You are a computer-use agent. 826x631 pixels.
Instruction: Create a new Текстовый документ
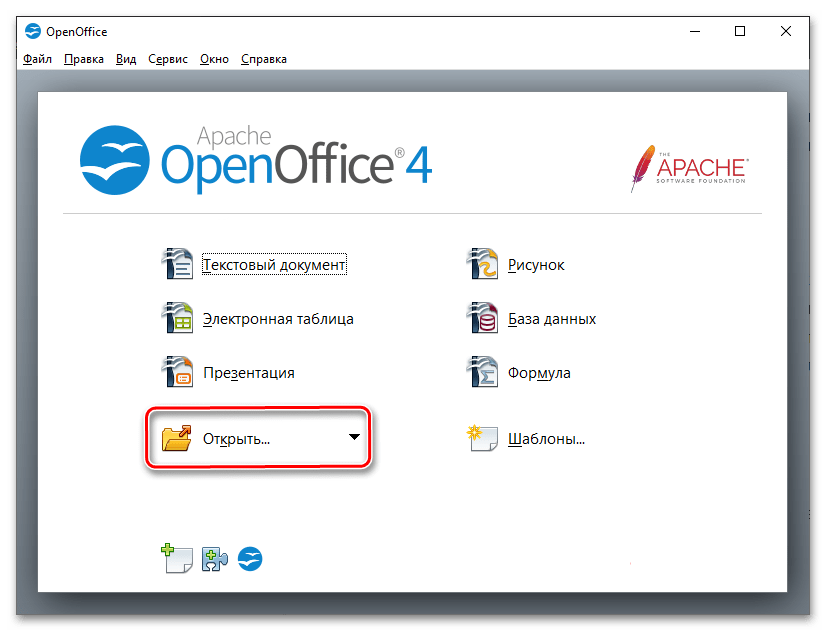(x=274, y=264)
